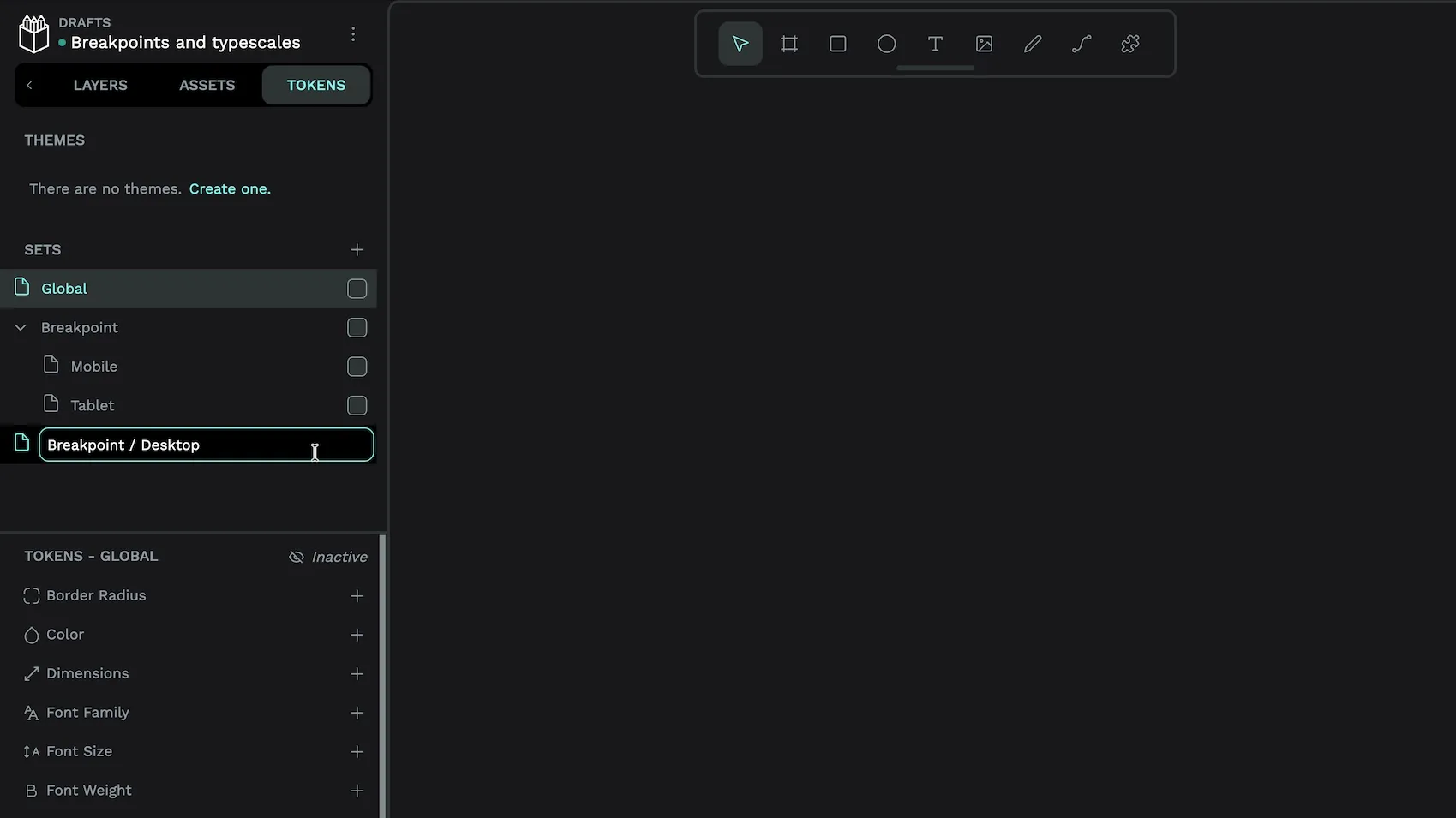Switch to the Layers tab
The width and height of the screenshot is (1456, 818).
coord(100,85)
